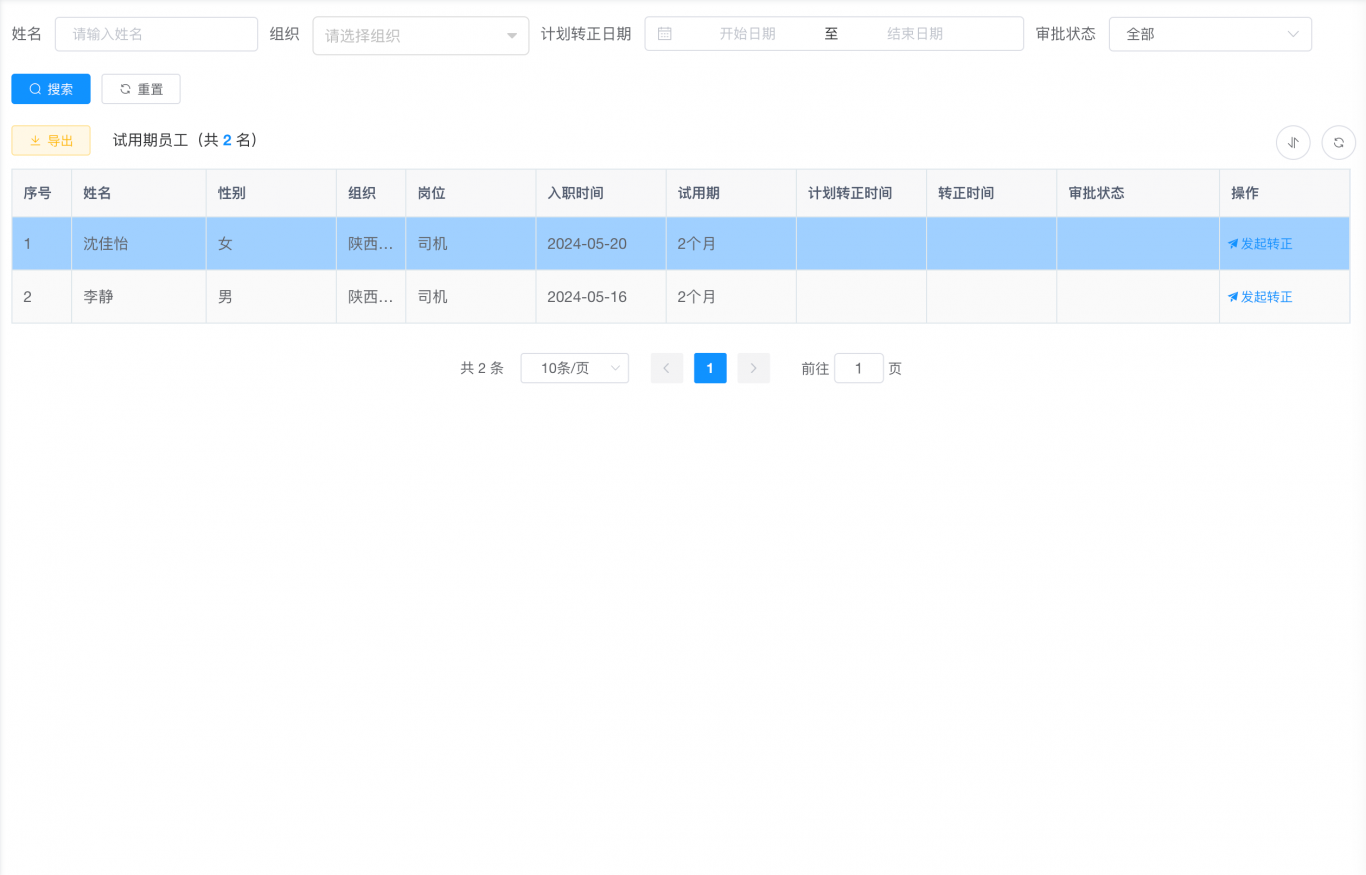Click the 序号 column header
Image resolution: width=1366 pixels, height=875 pixels.
[42, 193]
